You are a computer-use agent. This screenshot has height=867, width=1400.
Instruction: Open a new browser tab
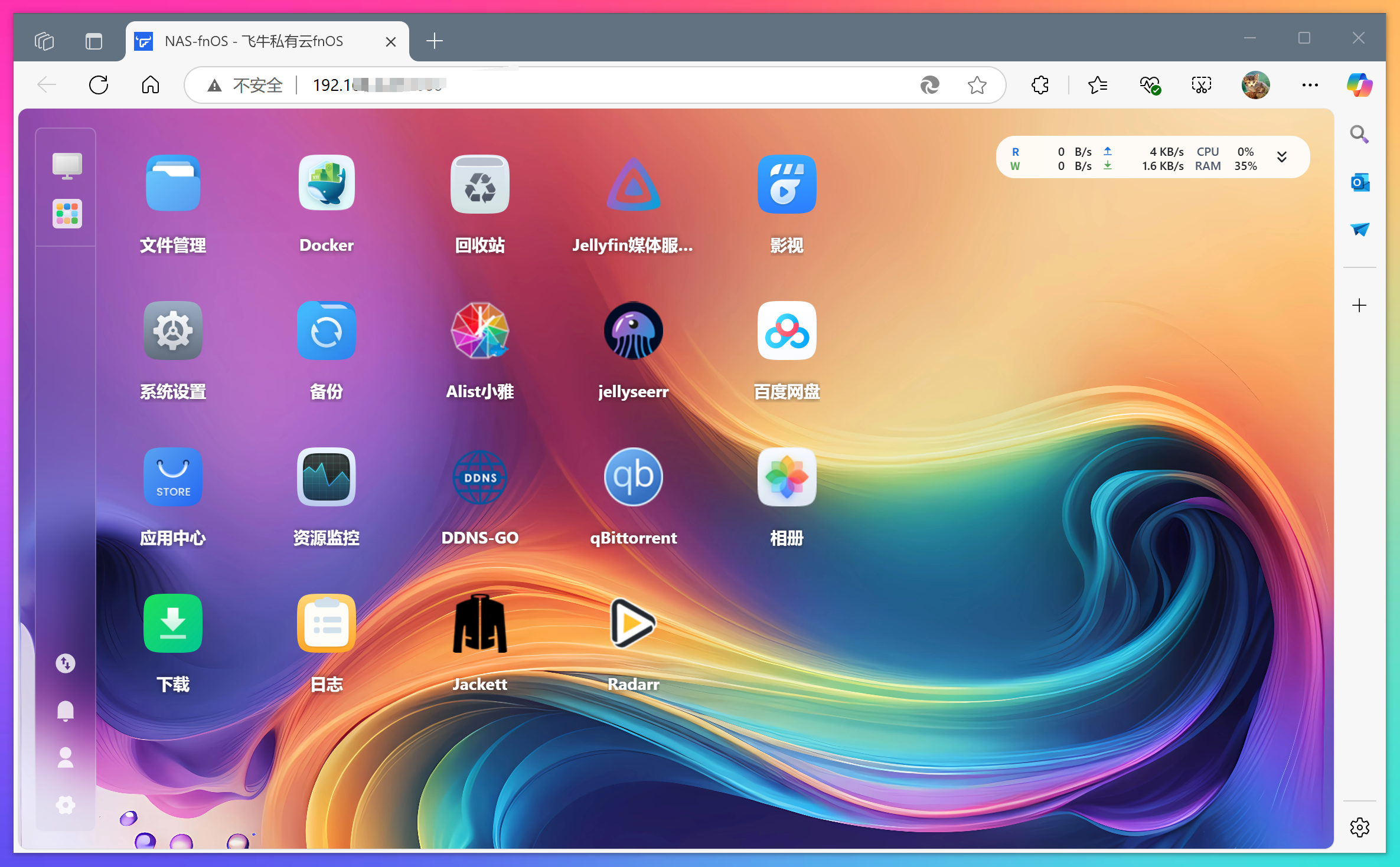click(434, 41)
